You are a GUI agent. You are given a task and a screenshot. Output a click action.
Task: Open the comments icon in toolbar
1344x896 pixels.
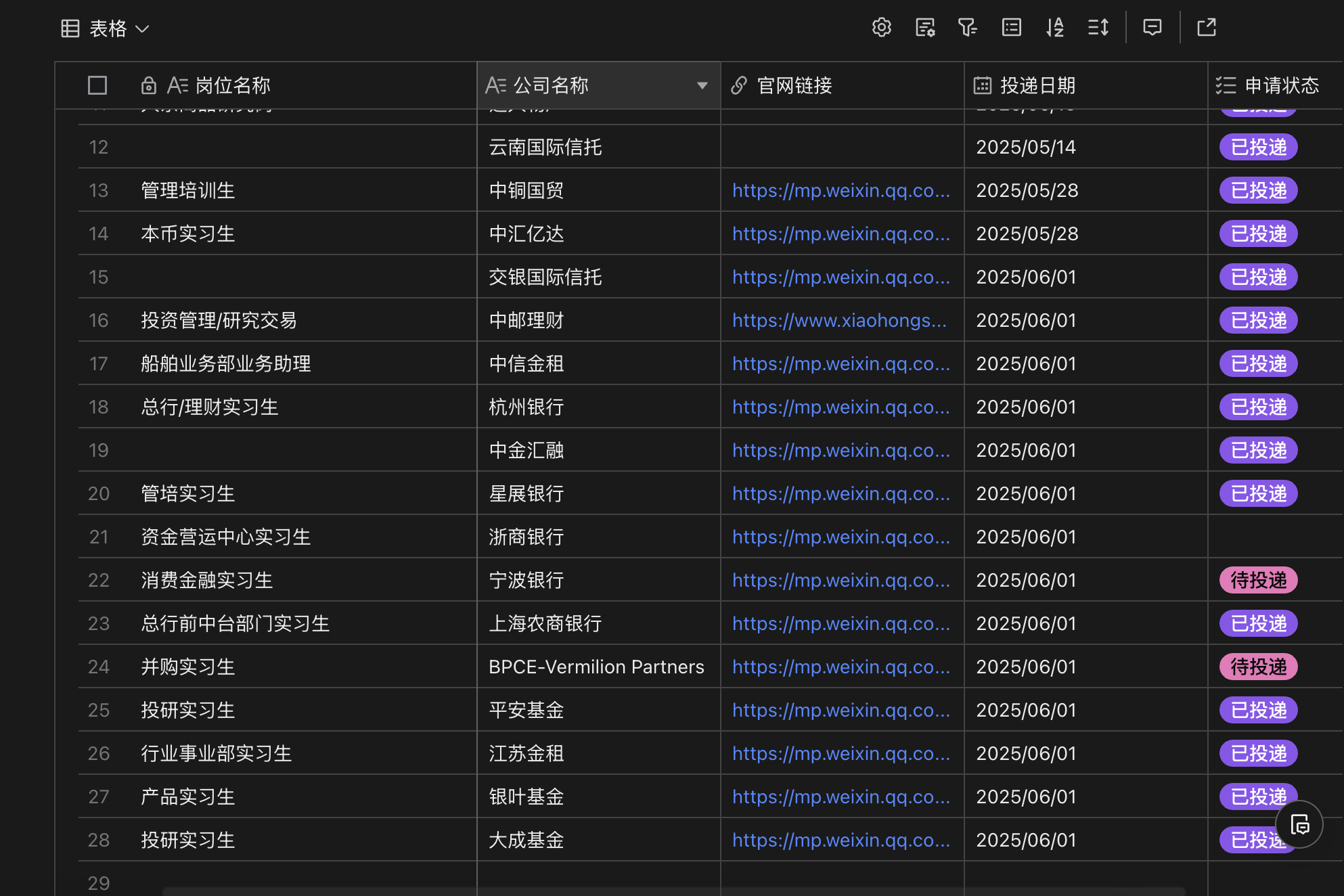pyautogui.click(x=1152, y=28)
